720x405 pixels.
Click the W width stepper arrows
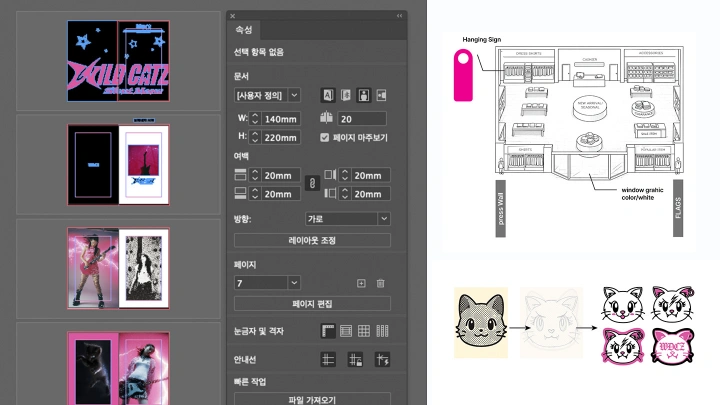(x=255, y=119)
